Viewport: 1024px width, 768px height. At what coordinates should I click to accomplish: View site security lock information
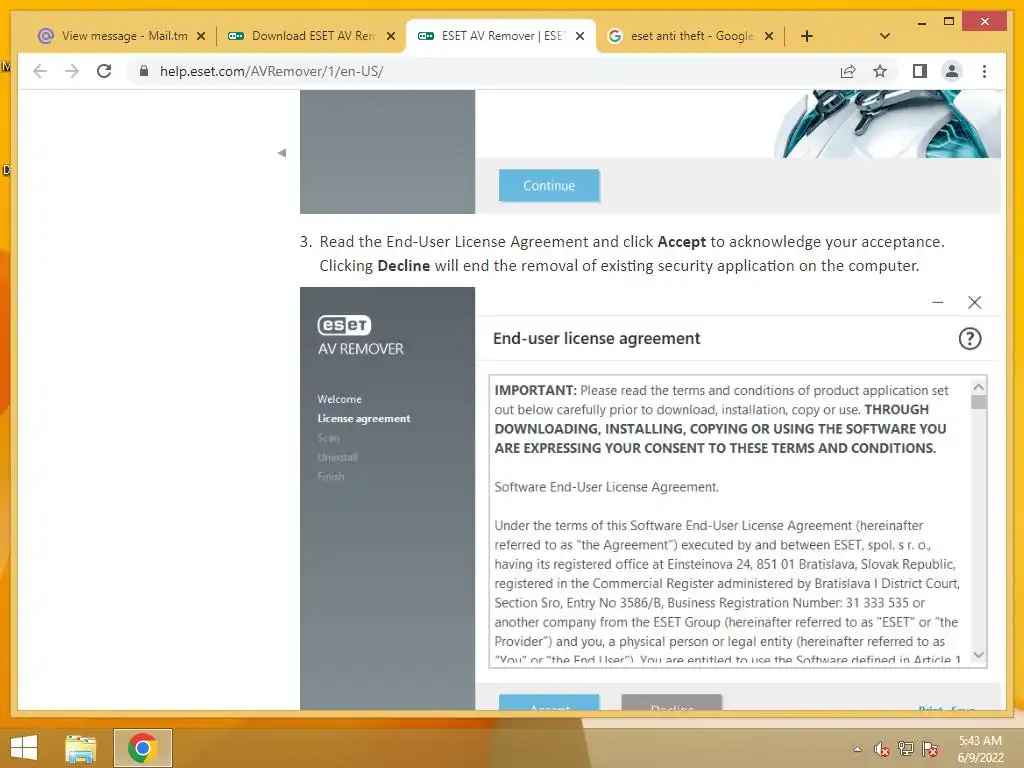144,71
